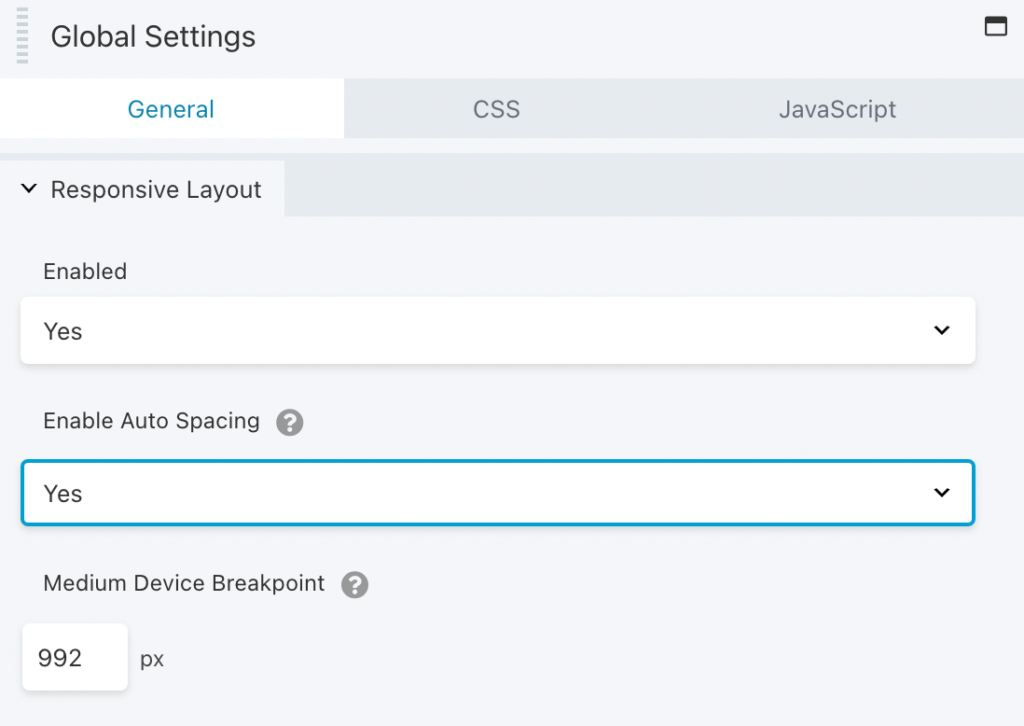1024x726 pixels.
Task: Select the General tab
Action: pyautogui.click(x=171, y=108)
